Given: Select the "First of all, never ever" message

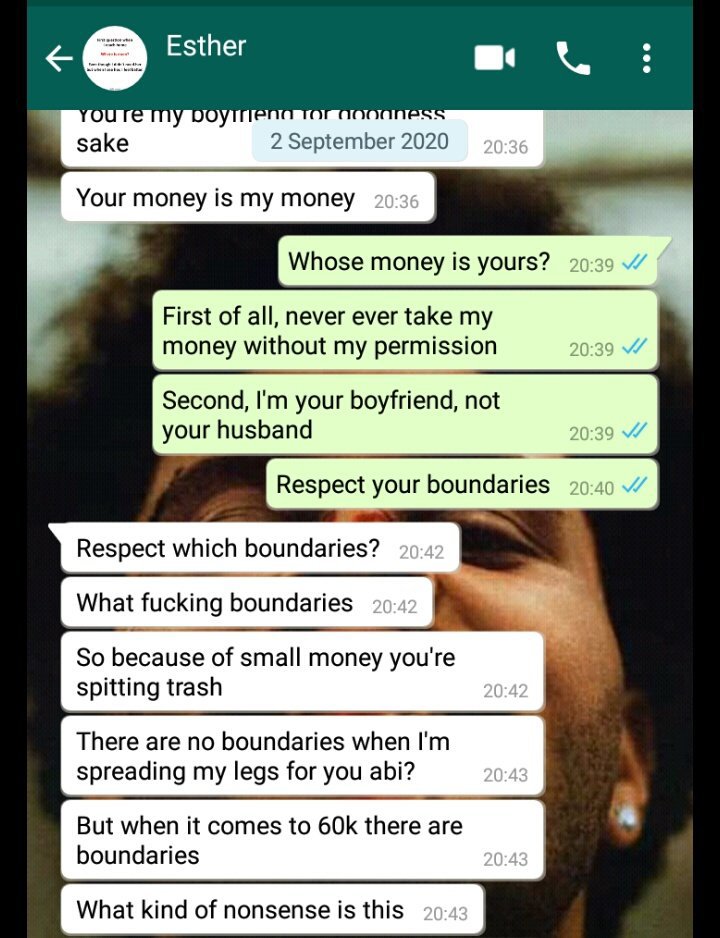Looking at the screenshot, I should click(x=405, y=330).
